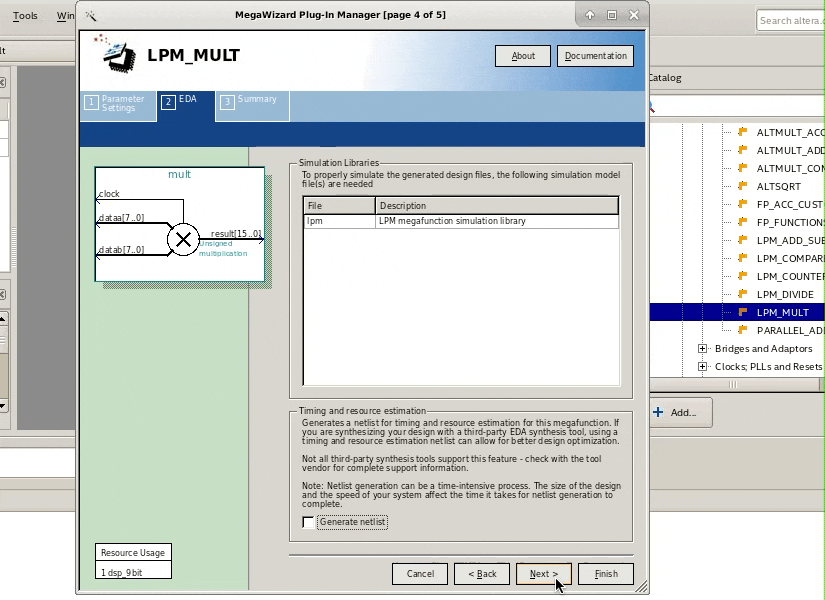Click the plus icon on Add button
Viewport: 825px width, 600px height.
(658, 412)
